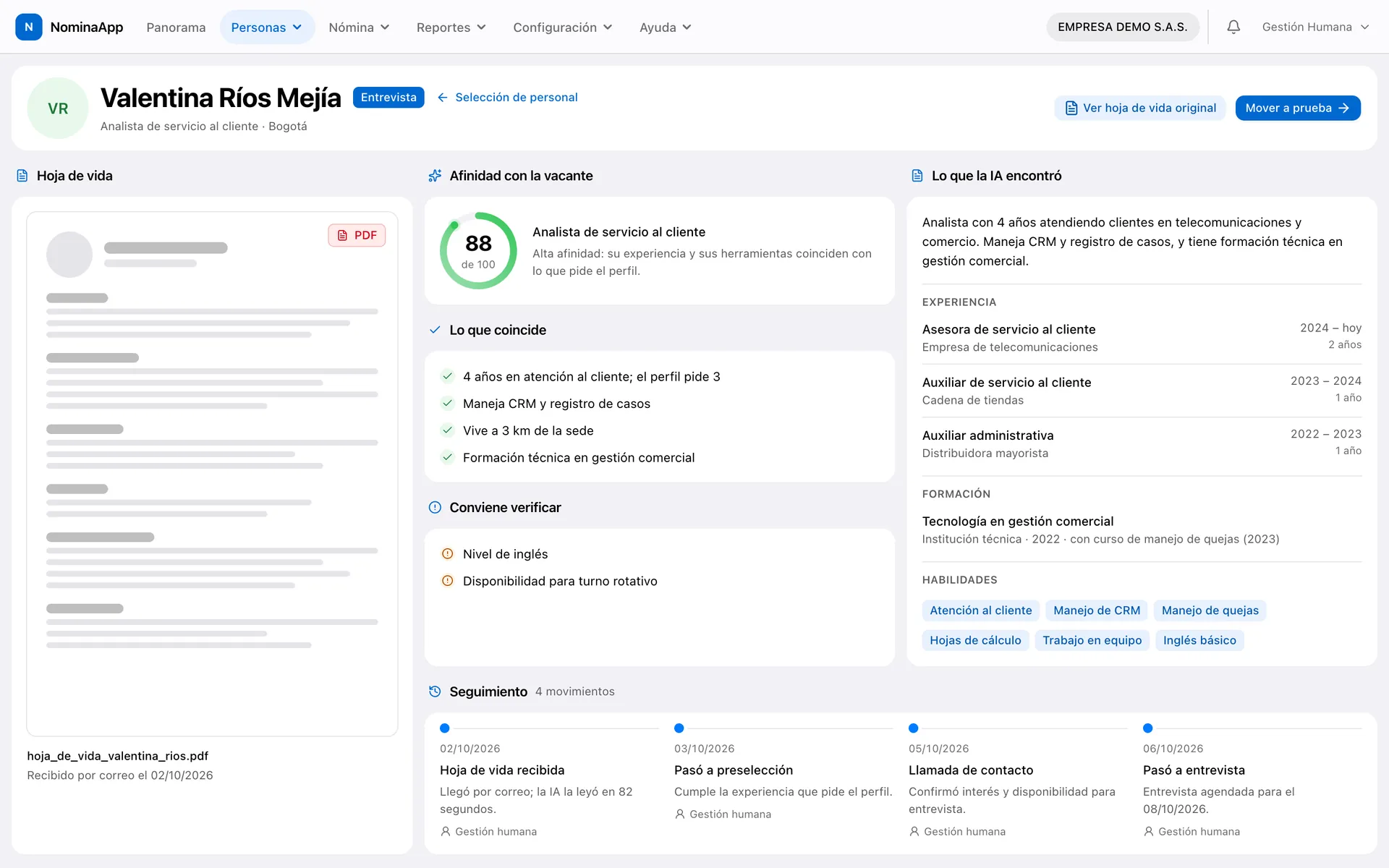The height and width of the screenshot is (868, 1389).
Task: Expand the Gestión Humana user menu
Action: 1315,27
